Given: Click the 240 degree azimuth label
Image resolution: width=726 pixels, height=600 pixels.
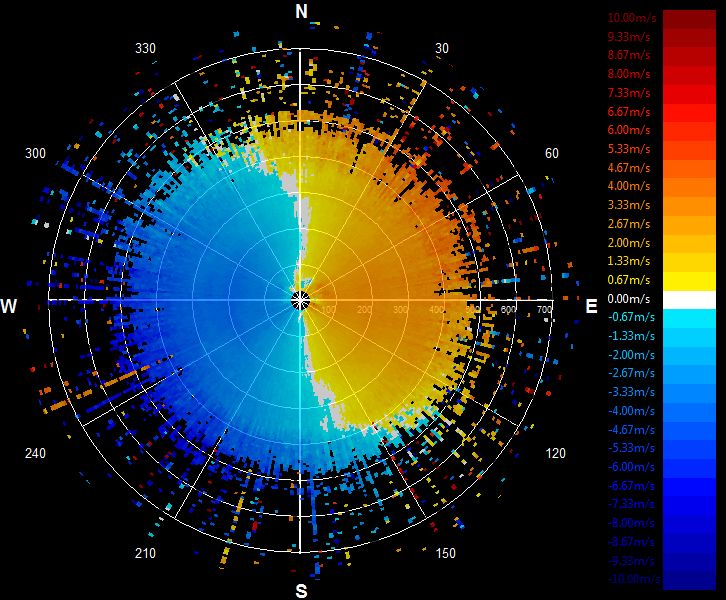Looking at the screenshot, I should 35,453.
